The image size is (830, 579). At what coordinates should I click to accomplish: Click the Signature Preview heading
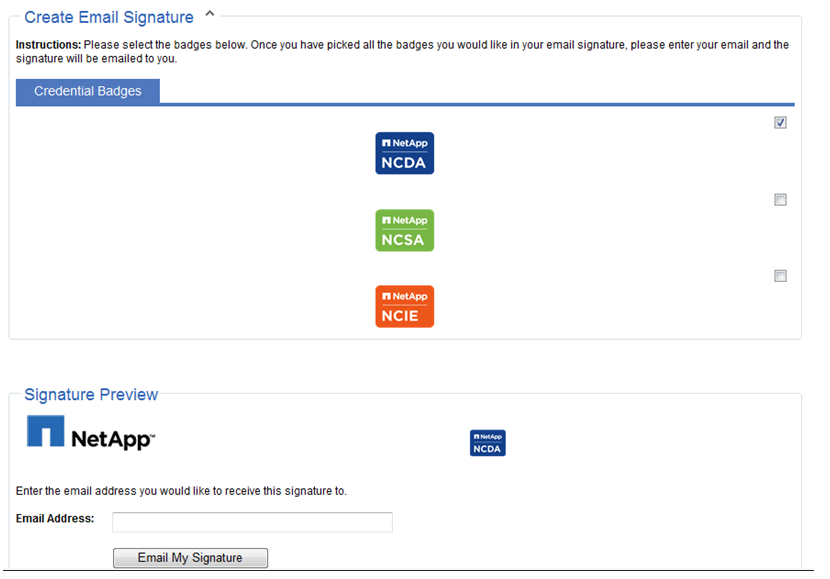[91, 394]
